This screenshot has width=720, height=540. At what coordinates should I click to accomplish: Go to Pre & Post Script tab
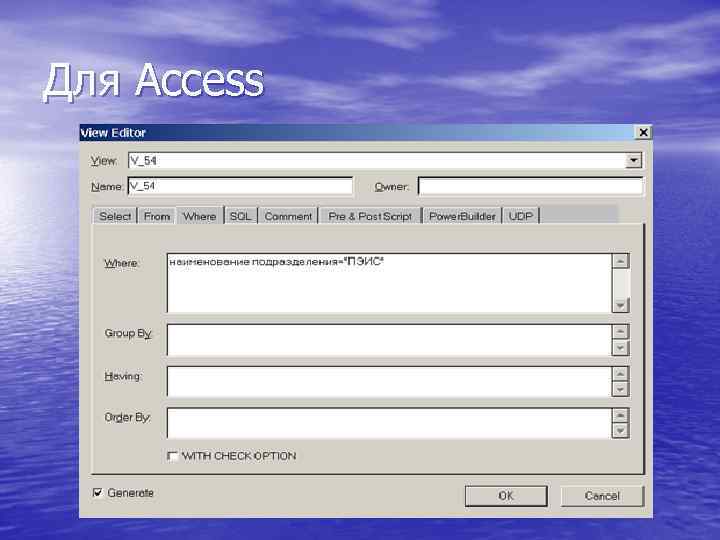click(370, 216)
